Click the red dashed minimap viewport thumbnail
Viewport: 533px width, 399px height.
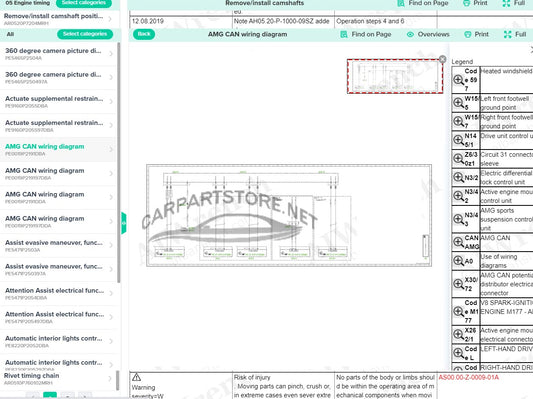pos(395,76)
